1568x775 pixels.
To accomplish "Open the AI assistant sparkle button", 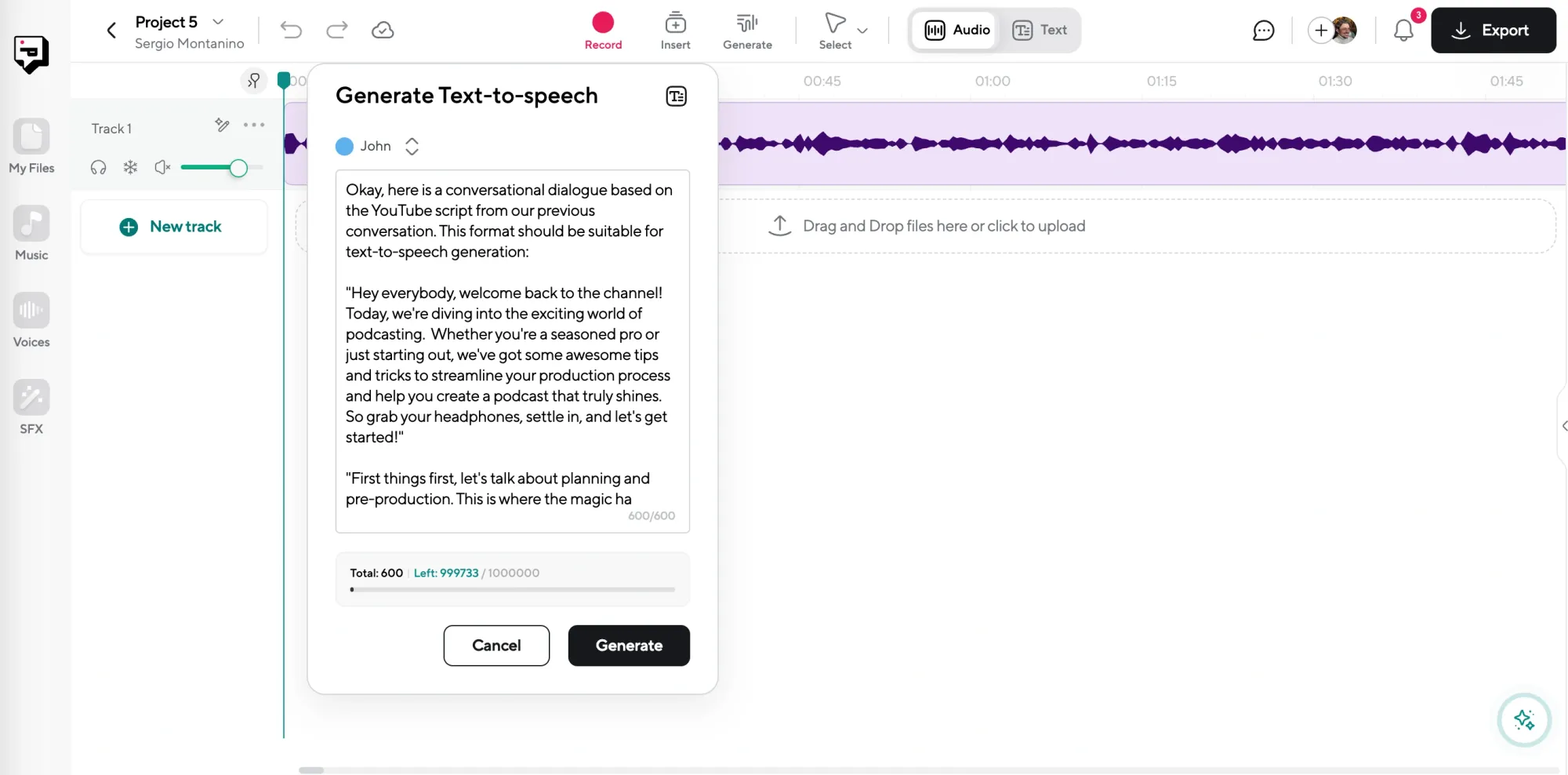I will coord(1523,719).
